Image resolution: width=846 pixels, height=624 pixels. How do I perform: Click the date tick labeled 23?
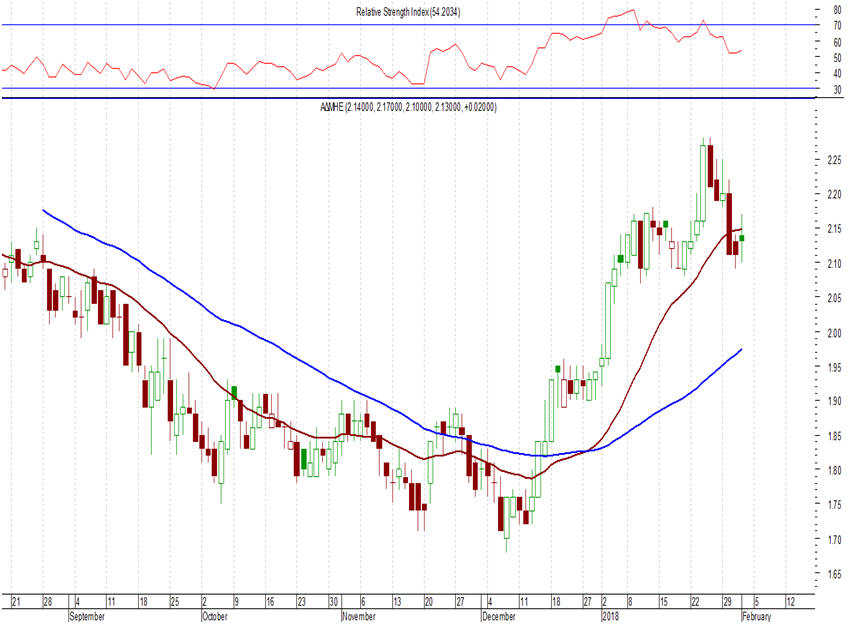(x=302, y=602)
